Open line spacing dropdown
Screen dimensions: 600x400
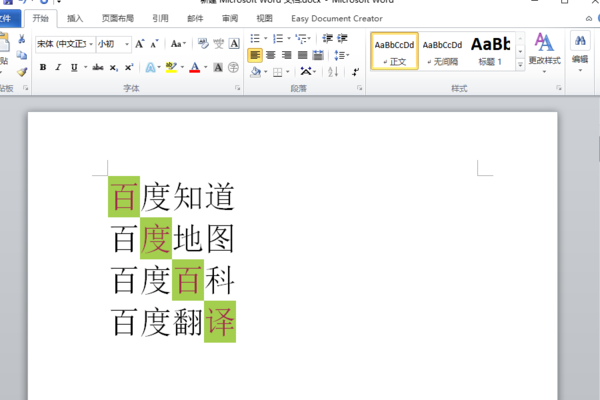[x=342, y=56]
